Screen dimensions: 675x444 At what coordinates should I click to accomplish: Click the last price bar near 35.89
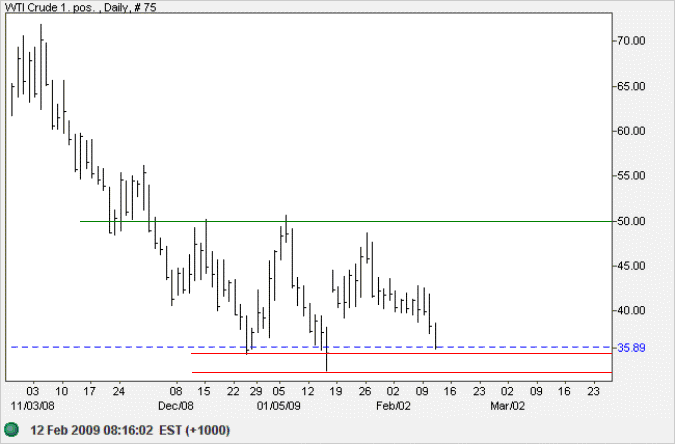(435, 336)
